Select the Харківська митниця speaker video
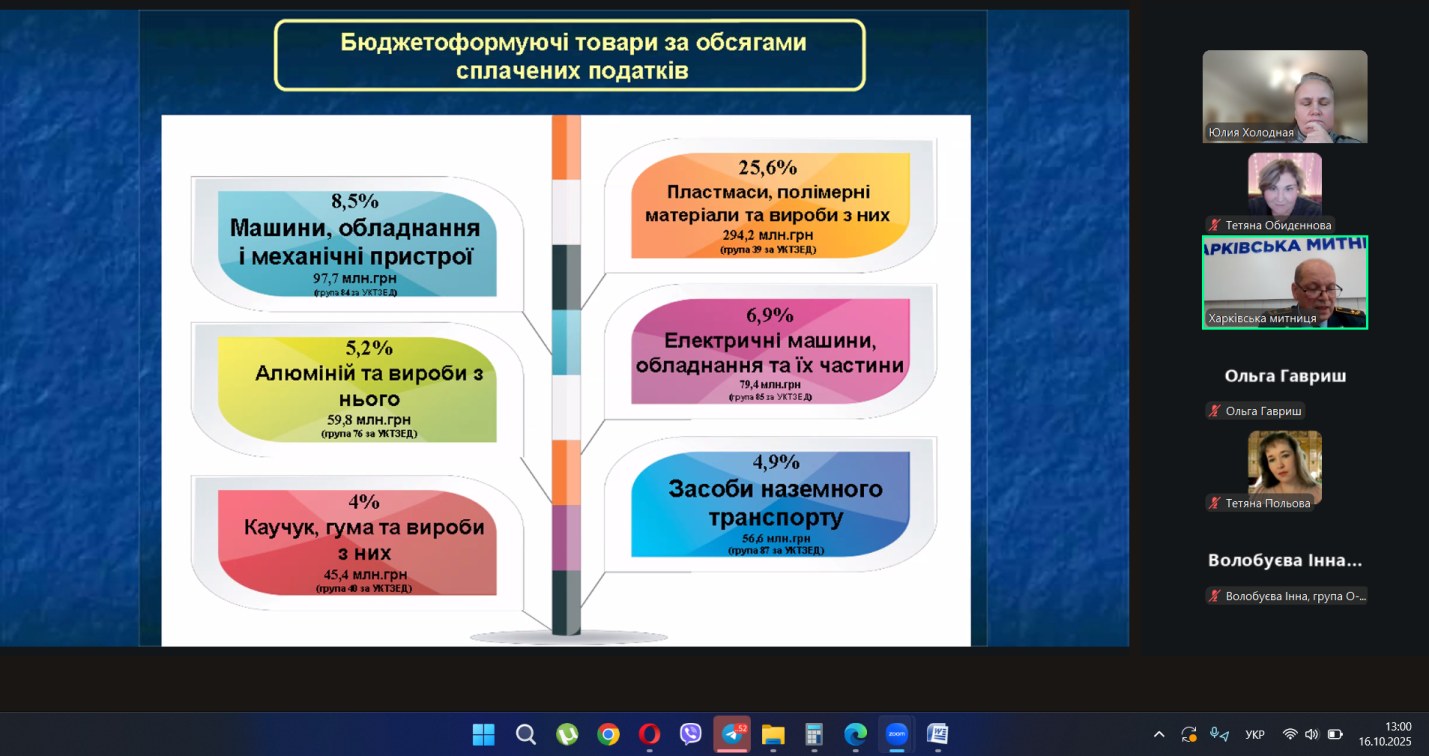The image size is (1429, 756). click(1284, 283)
